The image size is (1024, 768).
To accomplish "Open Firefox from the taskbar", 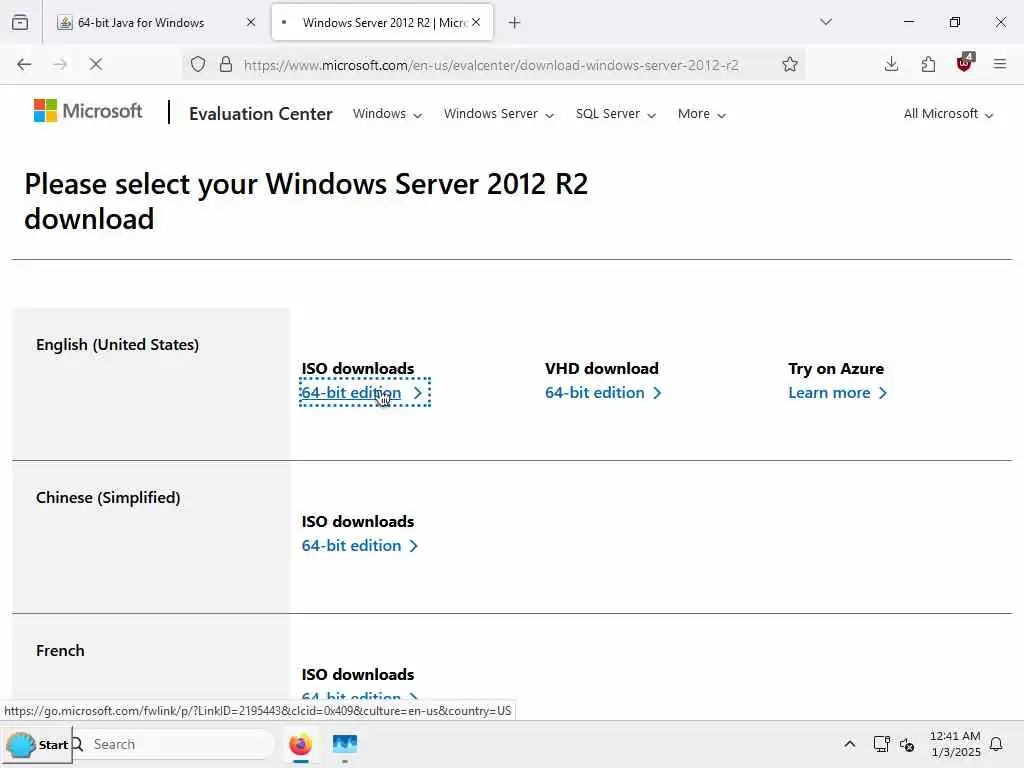I will tap(300, 744).
